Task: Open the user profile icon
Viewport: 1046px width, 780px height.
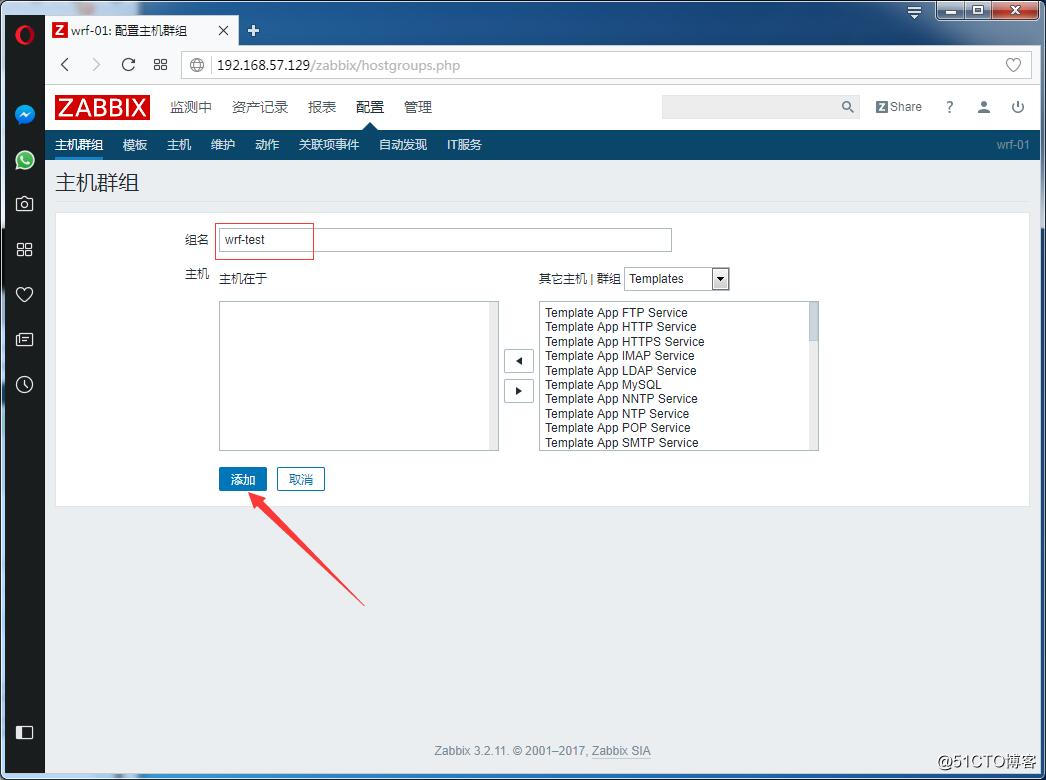Action: [x=983, y=107]
